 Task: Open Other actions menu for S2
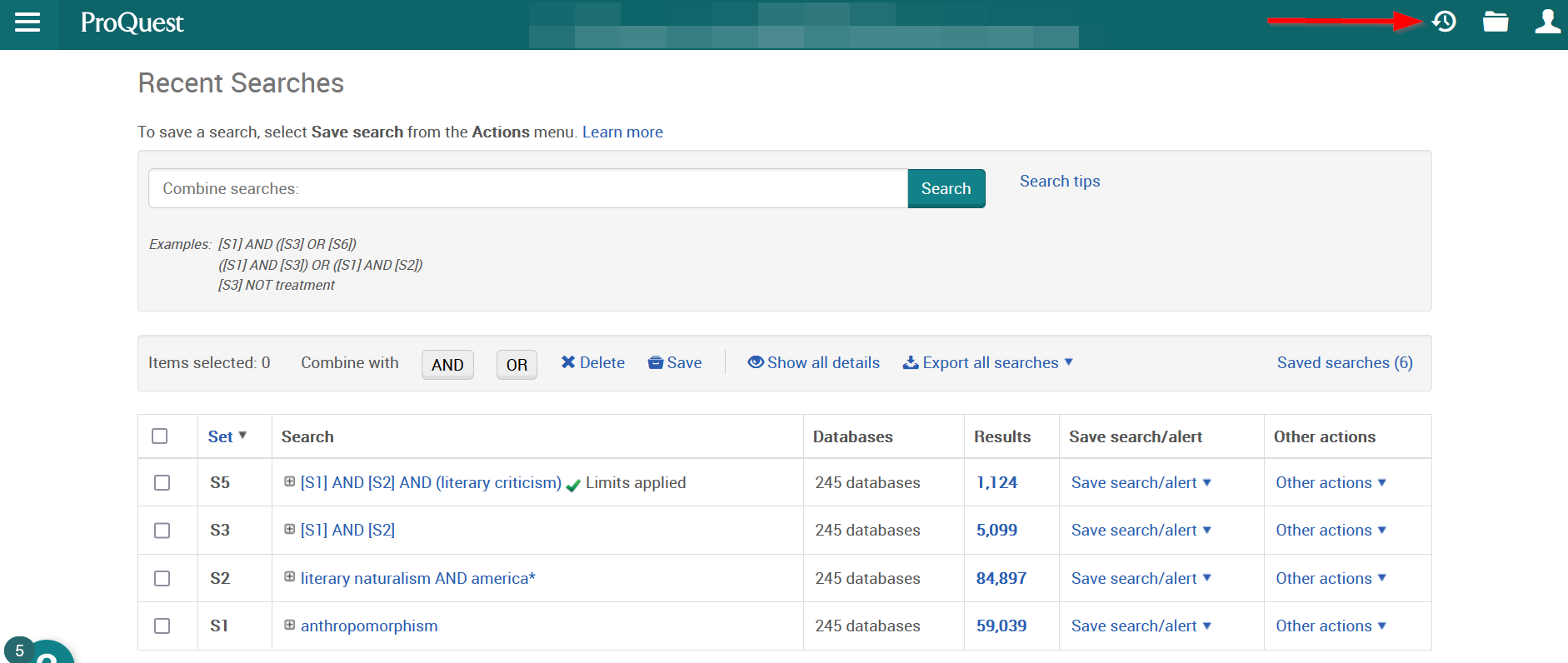pyautogui.click(x=1331, y=578)
